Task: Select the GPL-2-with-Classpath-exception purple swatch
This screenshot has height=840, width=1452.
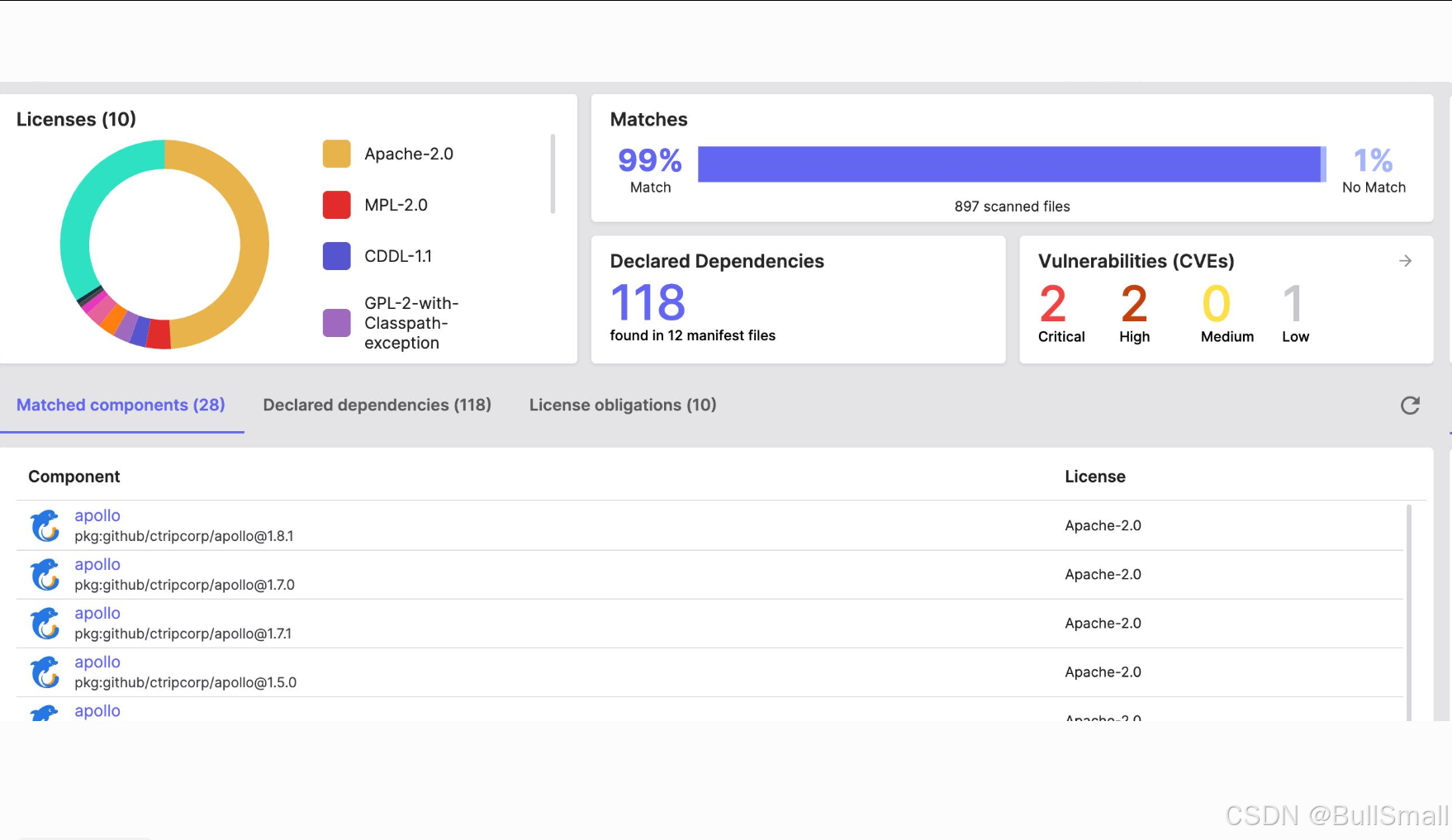Action: point(337,323)
